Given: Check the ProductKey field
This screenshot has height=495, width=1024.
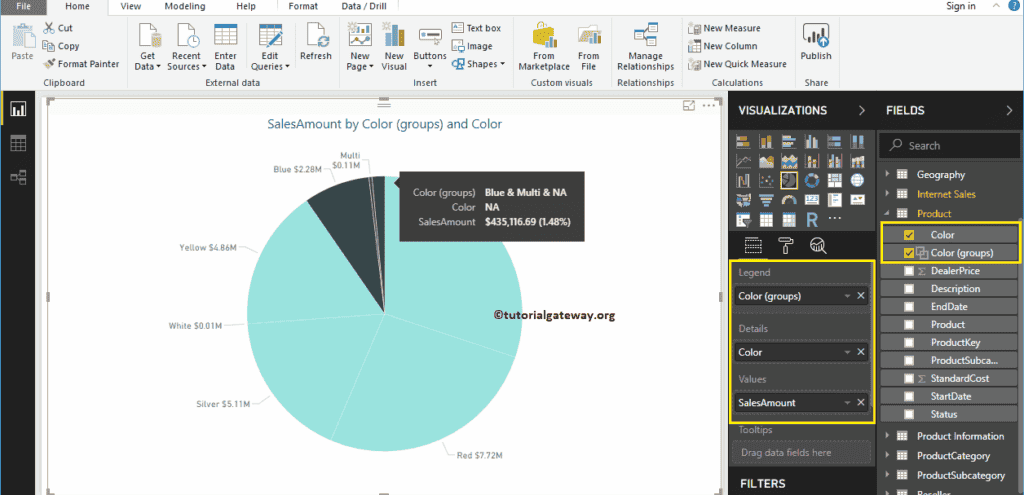Looking at the screenshot, I should click(908, 342).
